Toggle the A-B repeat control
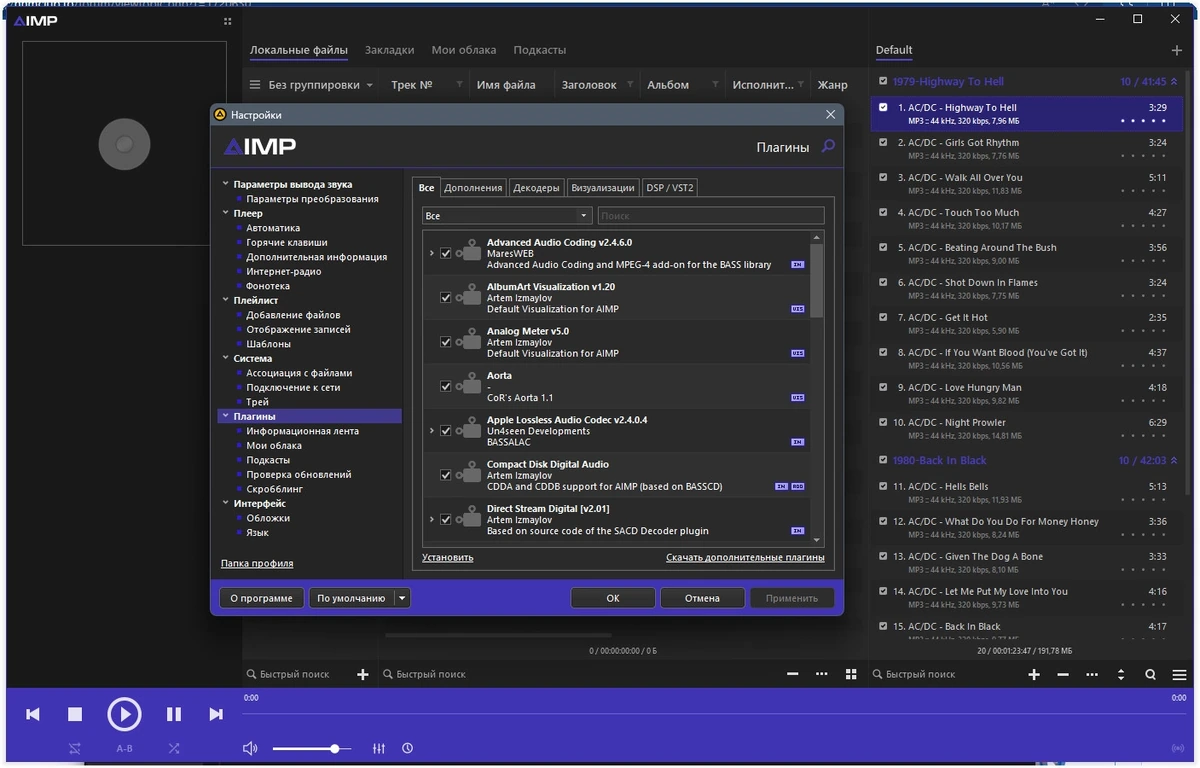1200x768 pixels. pos(124,748)
